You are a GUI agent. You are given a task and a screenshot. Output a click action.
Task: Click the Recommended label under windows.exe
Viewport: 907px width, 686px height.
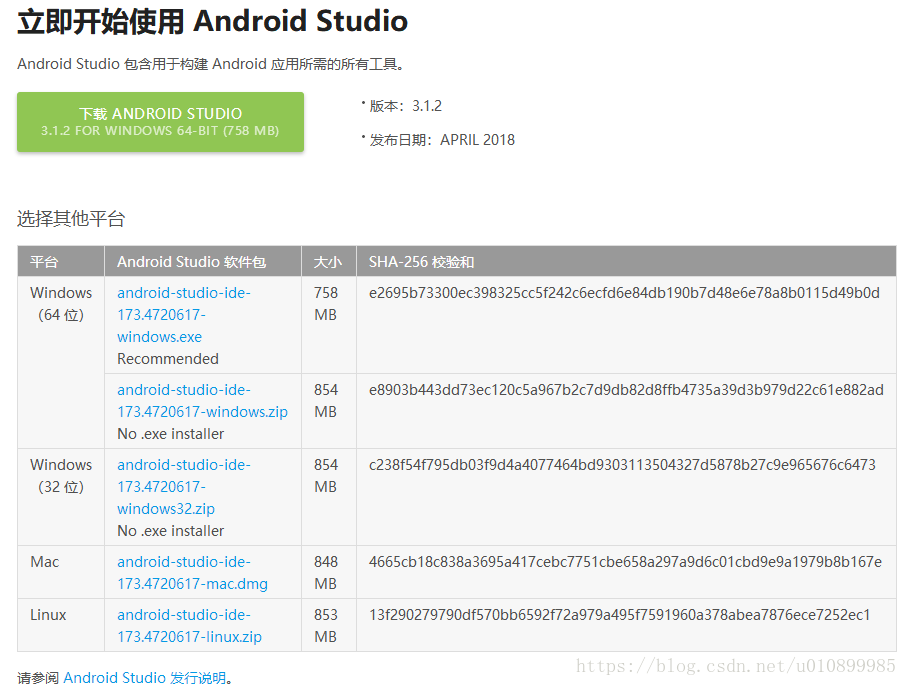(x=168, y=359)
